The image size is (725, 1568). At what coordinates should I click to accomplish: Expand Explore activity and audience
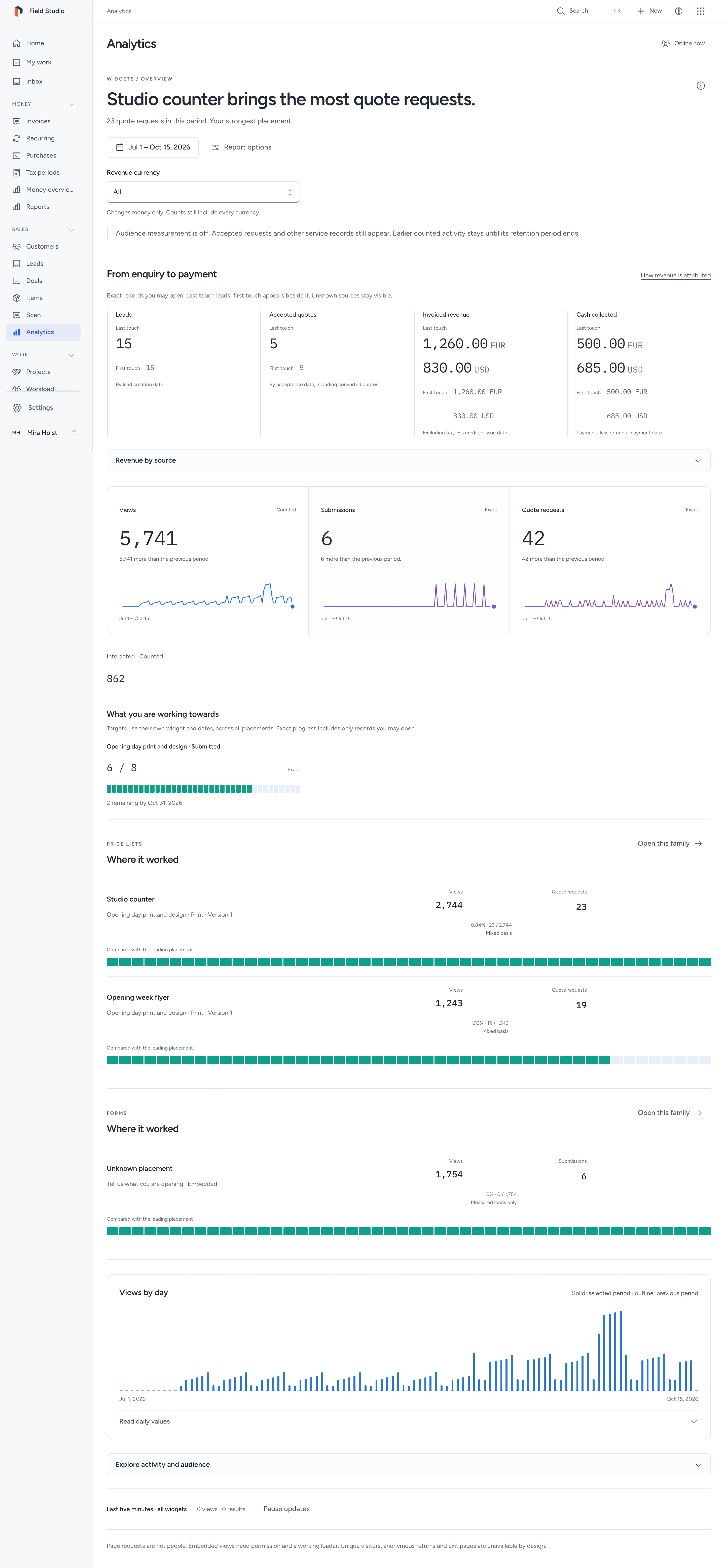click(409, 1465)
